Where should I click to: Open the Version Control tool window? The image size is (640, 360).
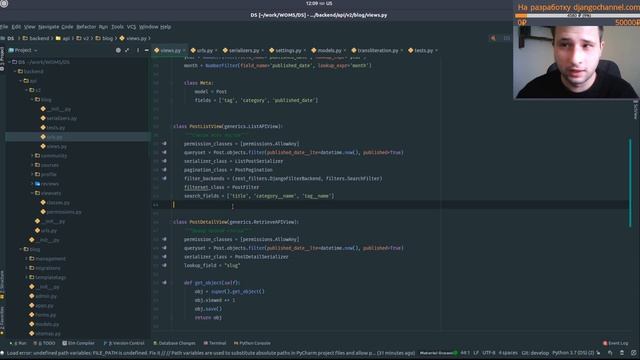coord(124,343)
